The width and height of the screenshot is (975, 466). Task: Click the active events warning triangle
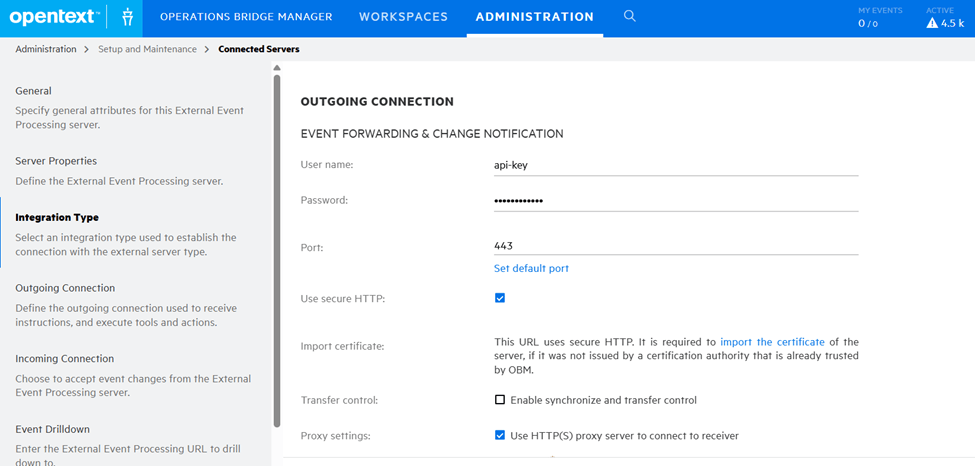click(x=932, y=23)
